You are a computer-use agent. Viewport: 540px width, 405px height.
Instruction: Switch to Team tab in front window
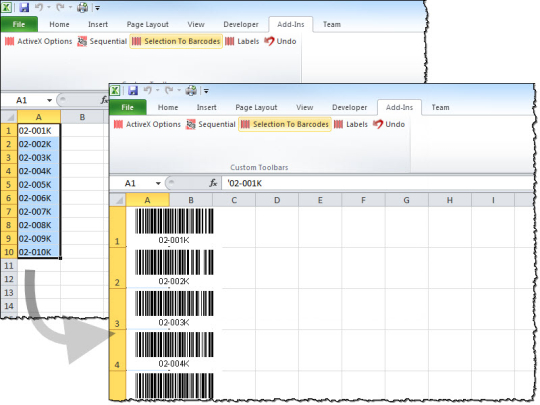tap(440, 107)
